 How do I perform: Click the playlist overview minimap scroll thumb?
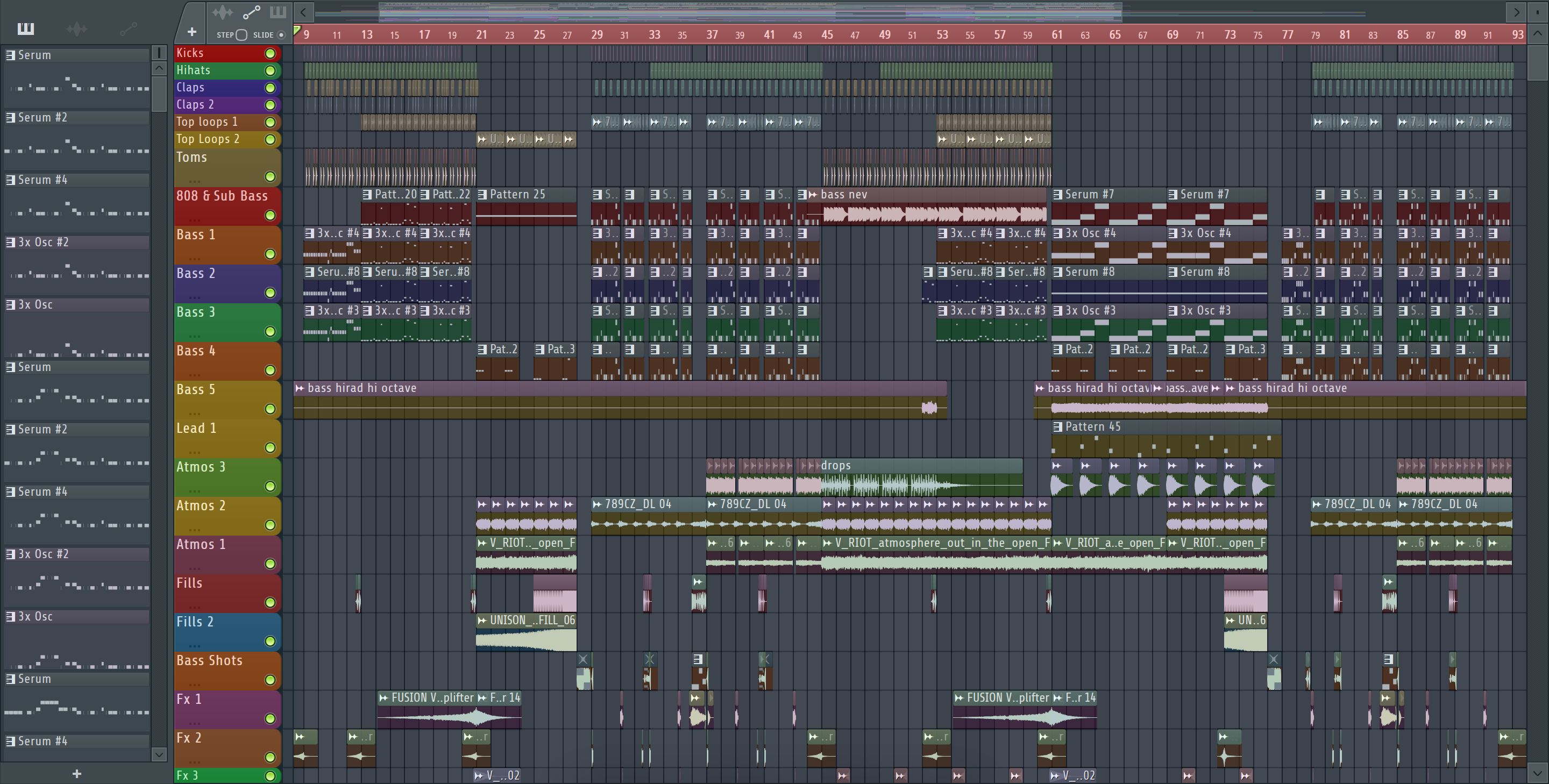pyautogui.click(x=750, y=12)
